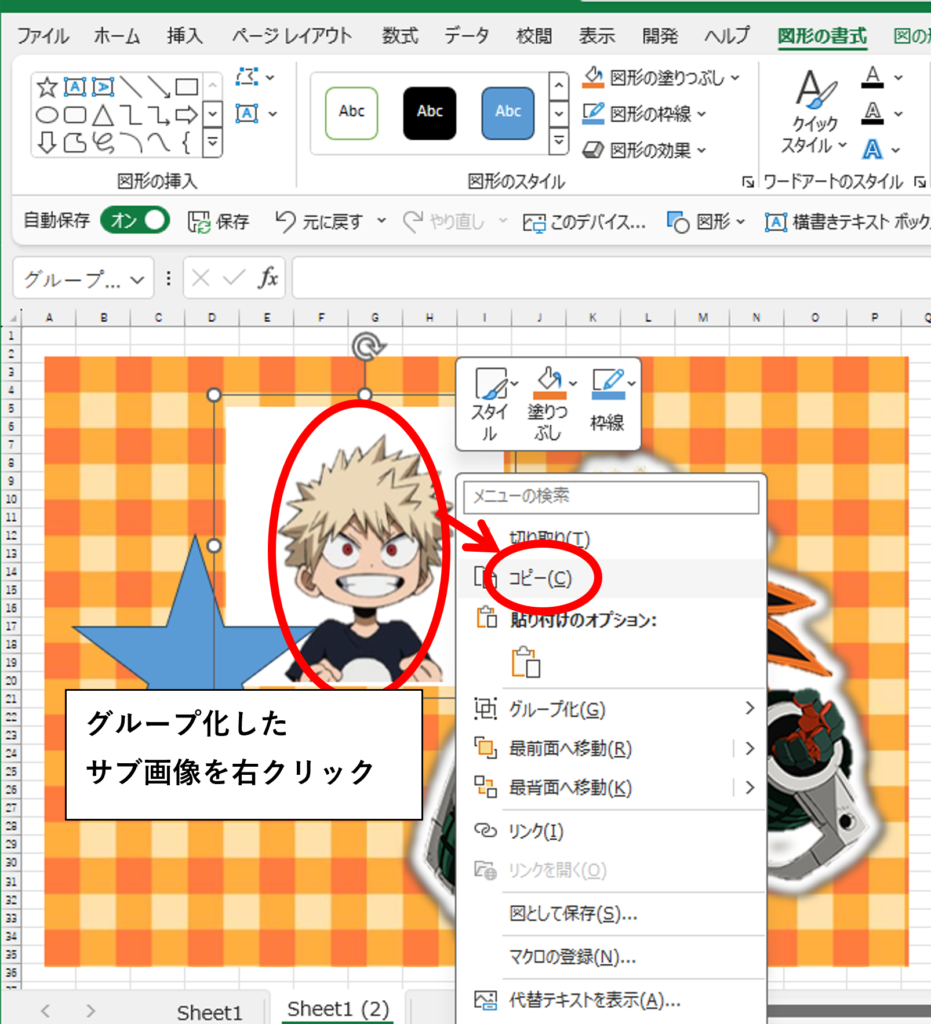The height and width of the screenshot is (1024, 931).
Task: Click the formula fx insert function icon
Action: pyautogui.click(x=268, y=278)
